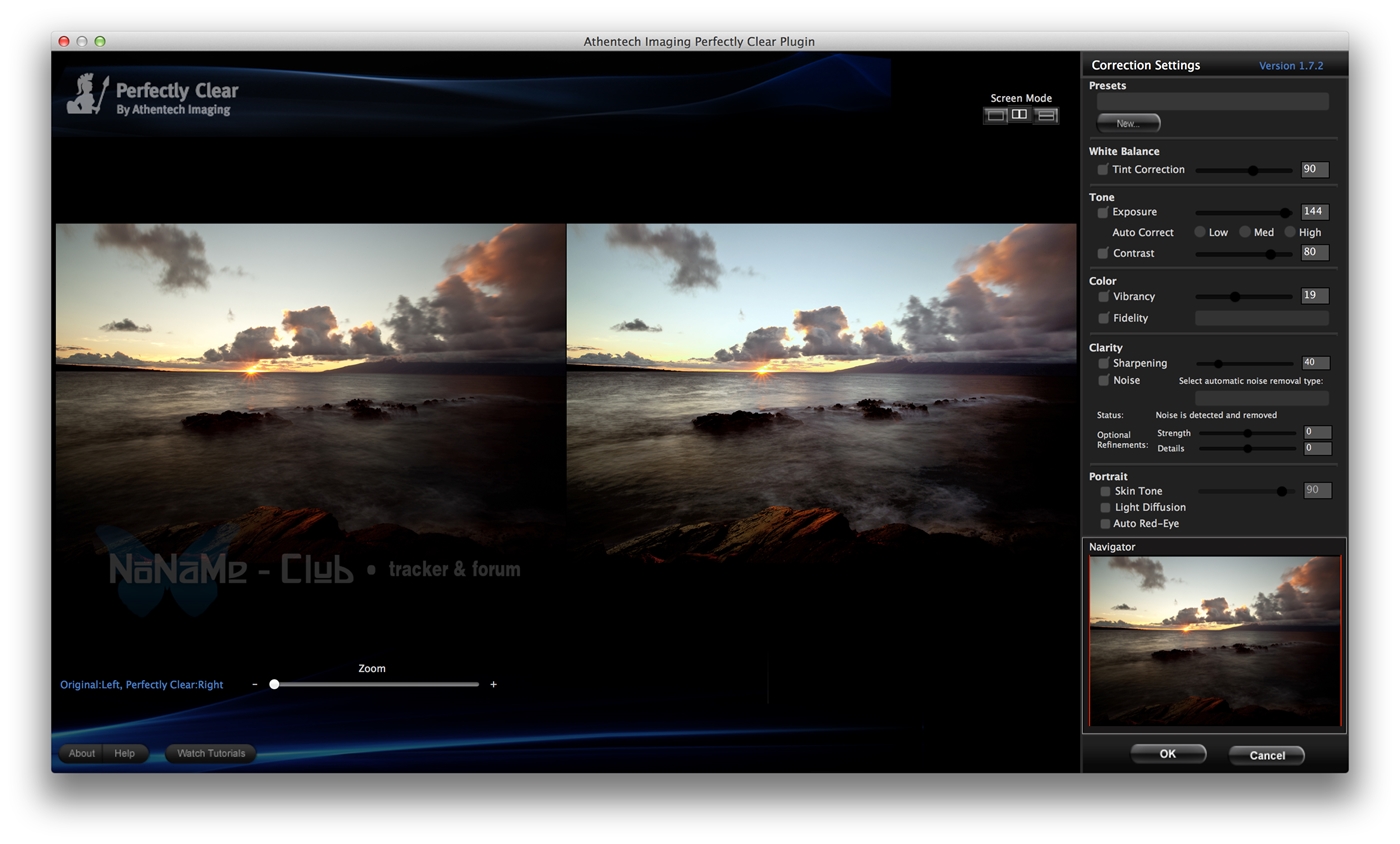Click 'Original:Left, Perfectly Clear:Right' label

(141, 685)
